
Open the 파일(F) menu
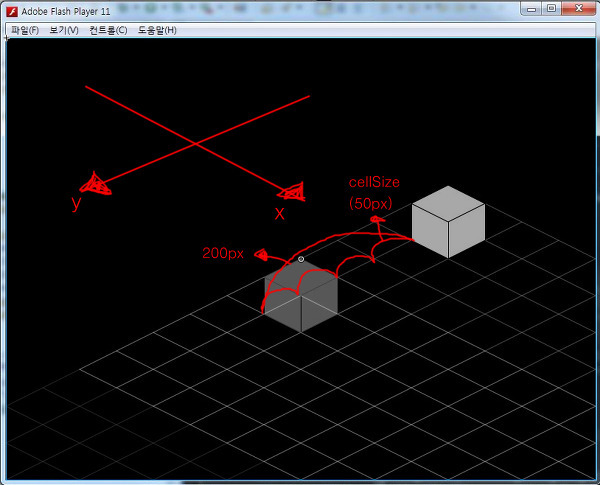click(x=25, y=30)
